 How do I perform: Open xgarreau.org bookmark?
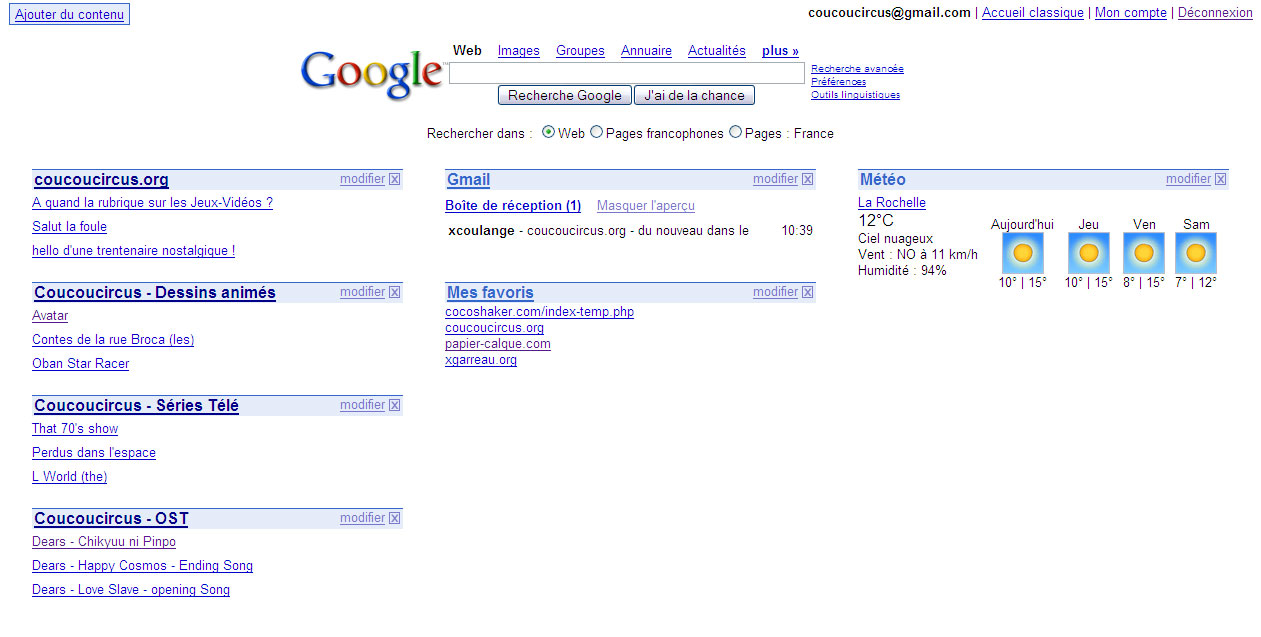pos(481,360)
